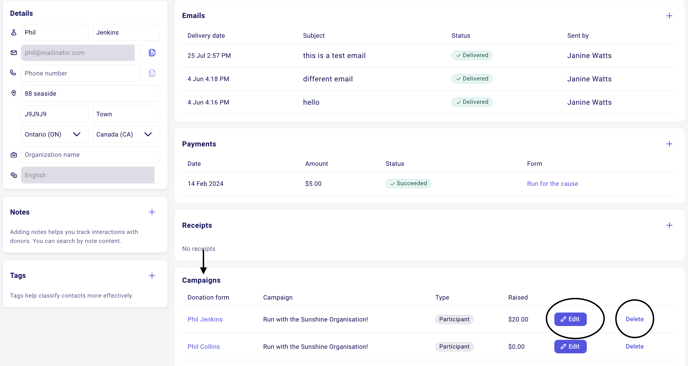Open the 'different email' row

430,79
